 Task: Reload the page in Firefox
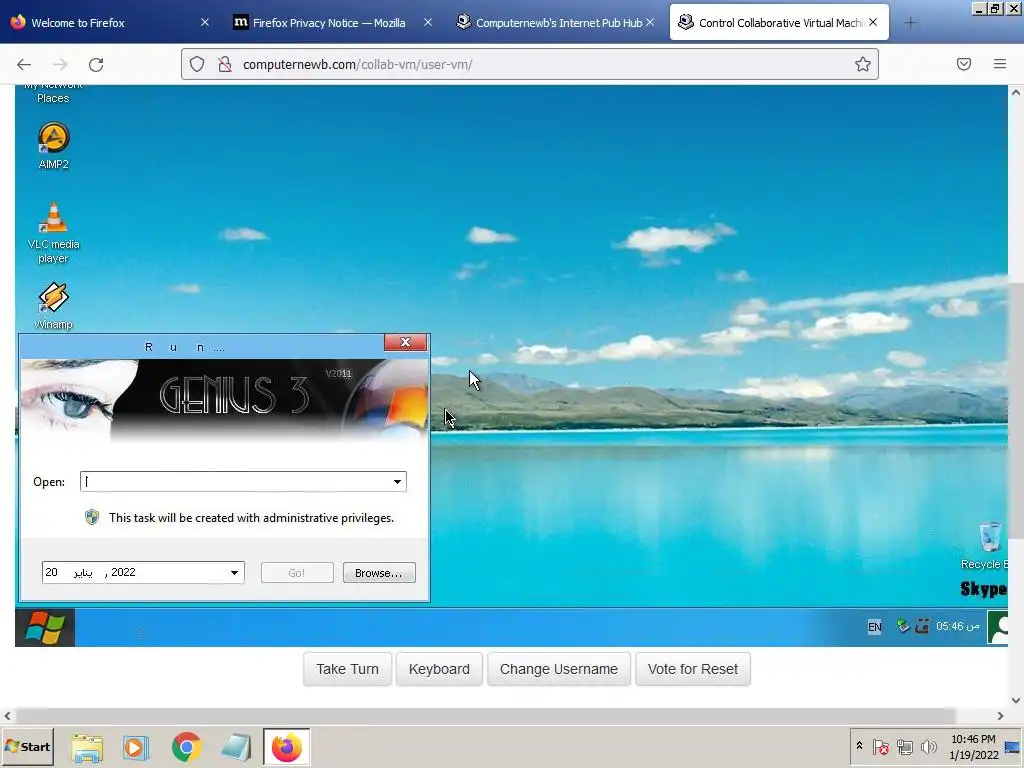96,64
